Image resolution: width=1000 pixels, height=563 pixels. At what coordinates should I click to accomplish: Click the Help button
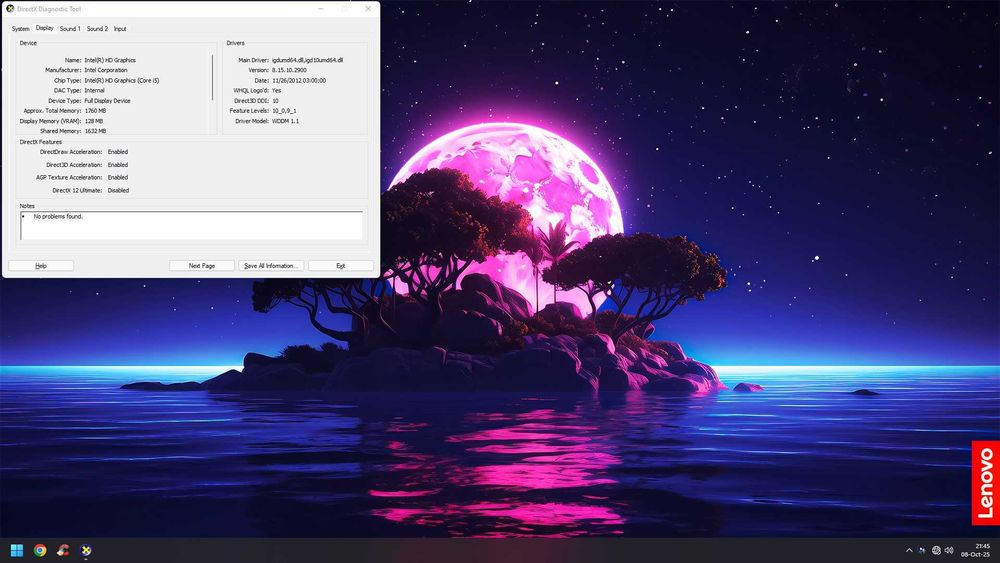[41, 266]
